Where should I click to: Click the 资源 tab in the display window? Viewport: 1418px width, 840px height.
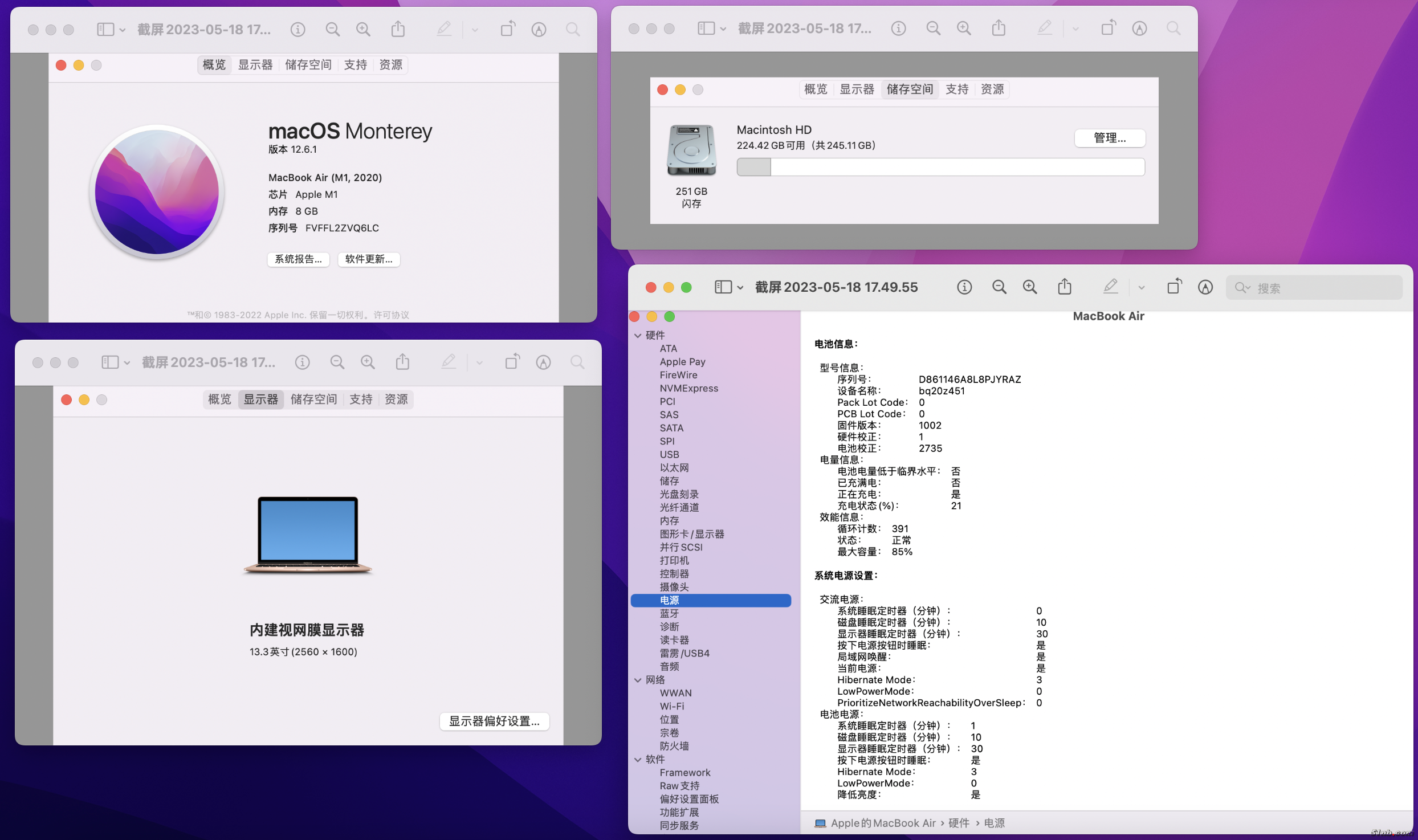coord(396,399)
